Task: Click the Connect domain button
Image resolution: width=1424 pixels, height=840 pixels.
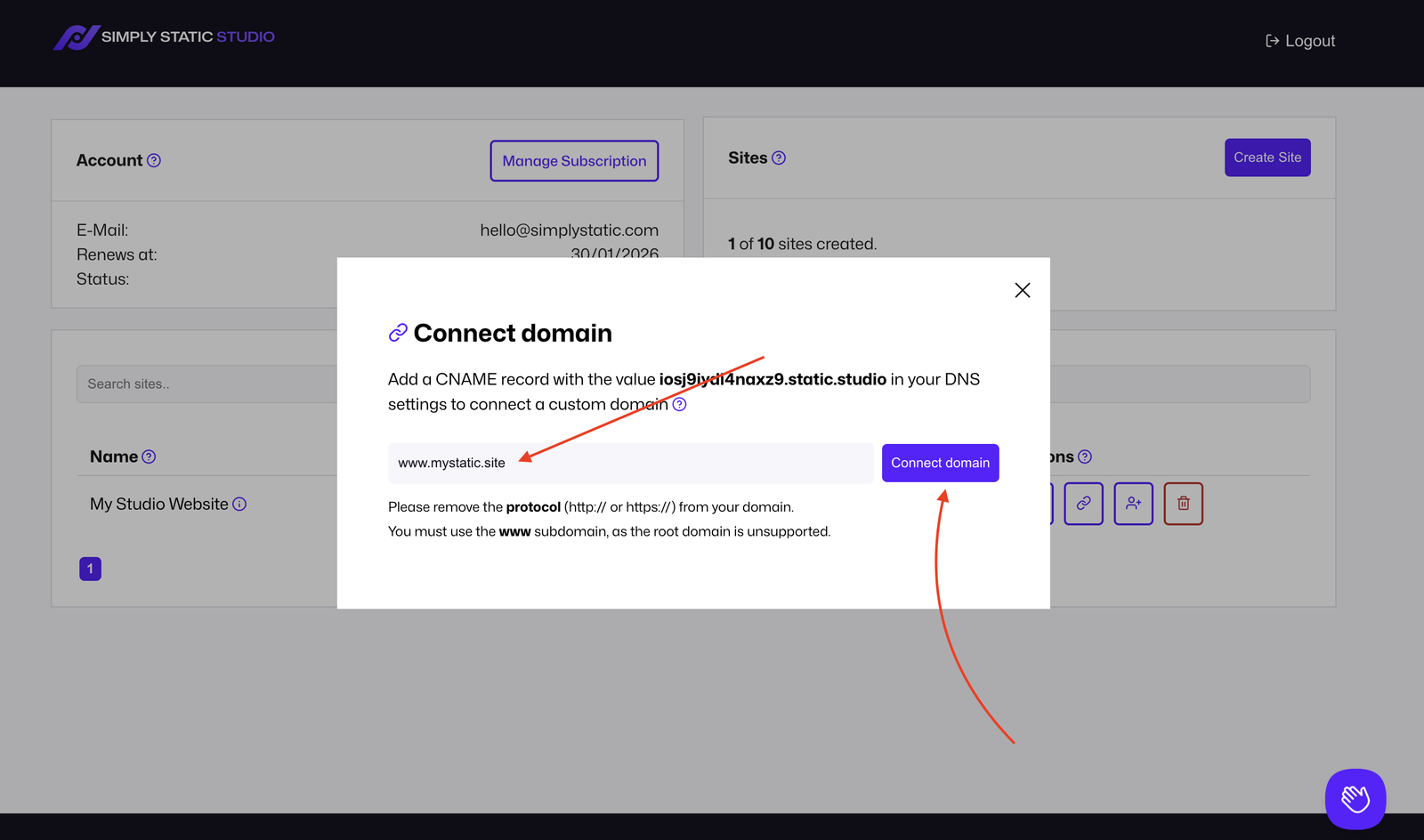Action: [940, 463]
